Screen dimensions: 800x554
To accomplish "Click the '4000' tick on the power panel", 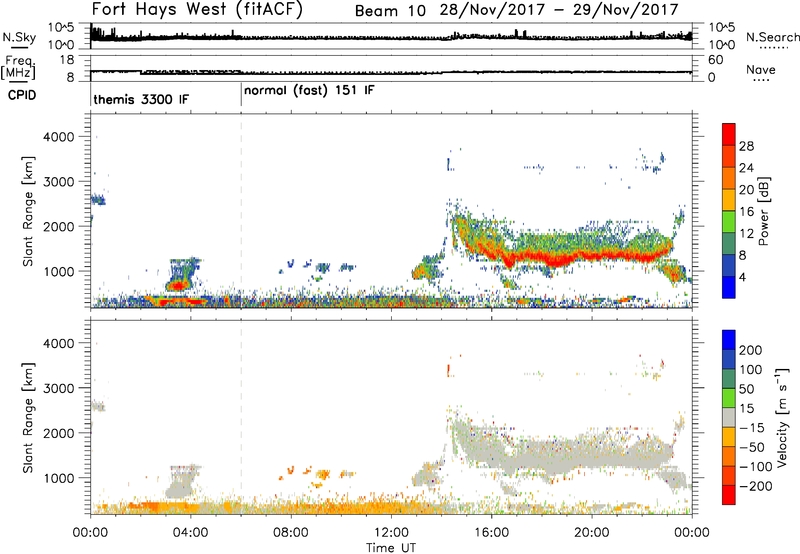I will coord(58,137).
